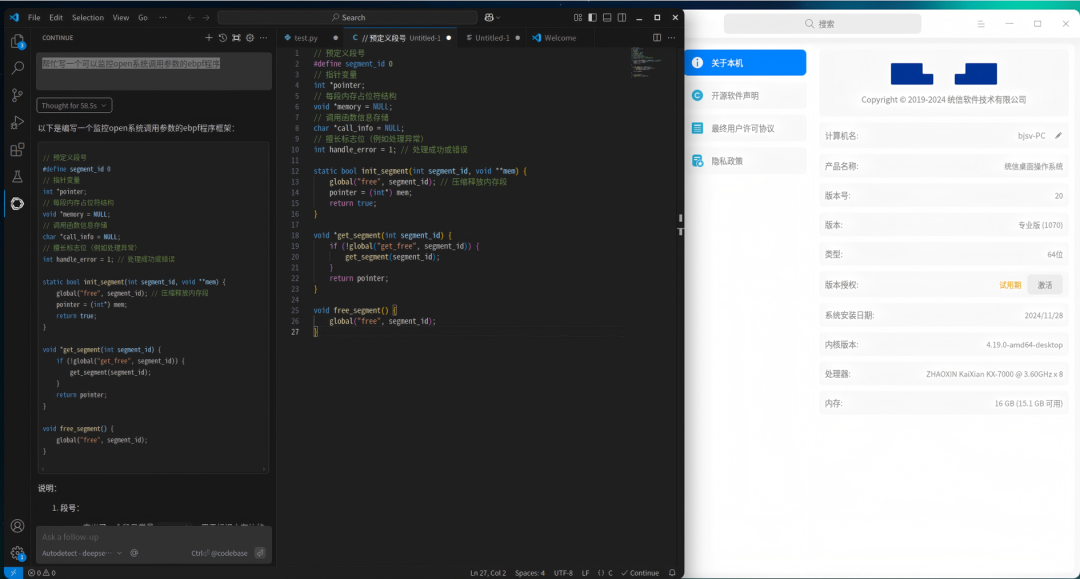
Task: Open the Copilot chat dropdown in title bar
Action: pyautogui.click(x=492, y=18)
